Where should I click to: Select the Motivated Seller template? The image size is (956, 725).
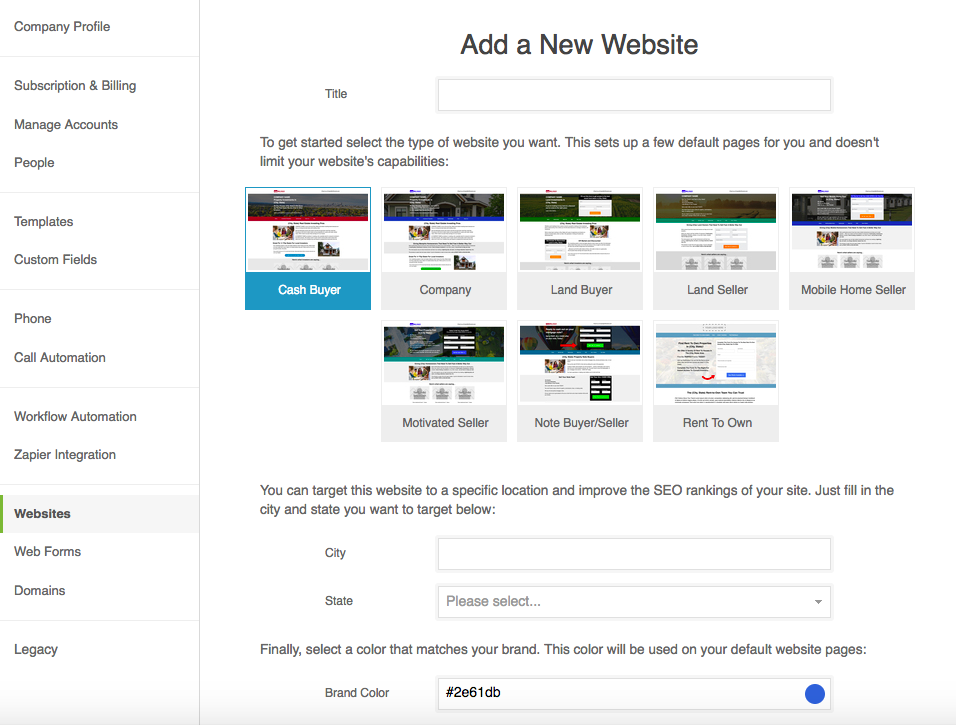(x=445, y=381)
